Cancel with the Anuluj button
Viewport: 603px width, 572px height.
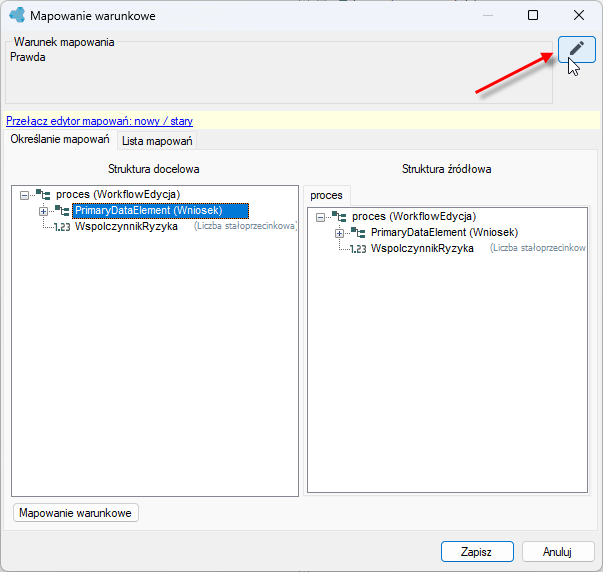pos(557,552)
